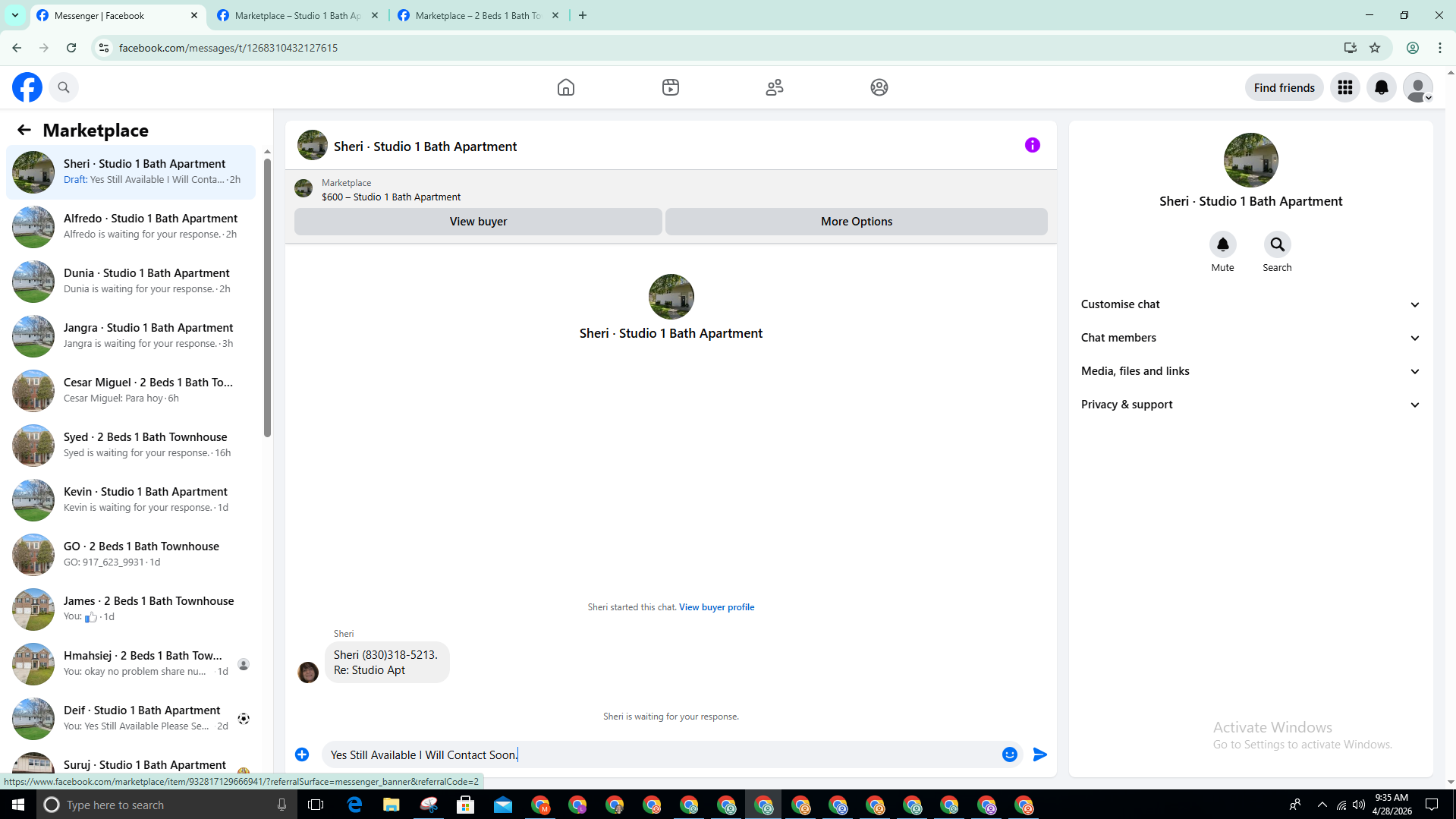Click Windows taskbar search box
This screenshot has height=819, width=1456.
[x=165, y=805]
